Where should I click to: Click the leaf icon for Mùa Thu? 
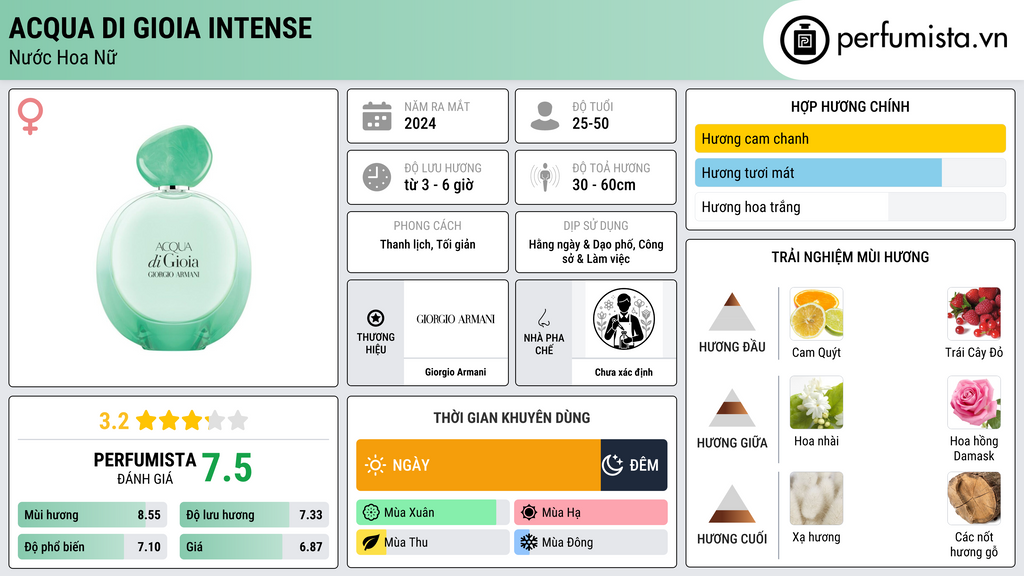coord(371,543)
